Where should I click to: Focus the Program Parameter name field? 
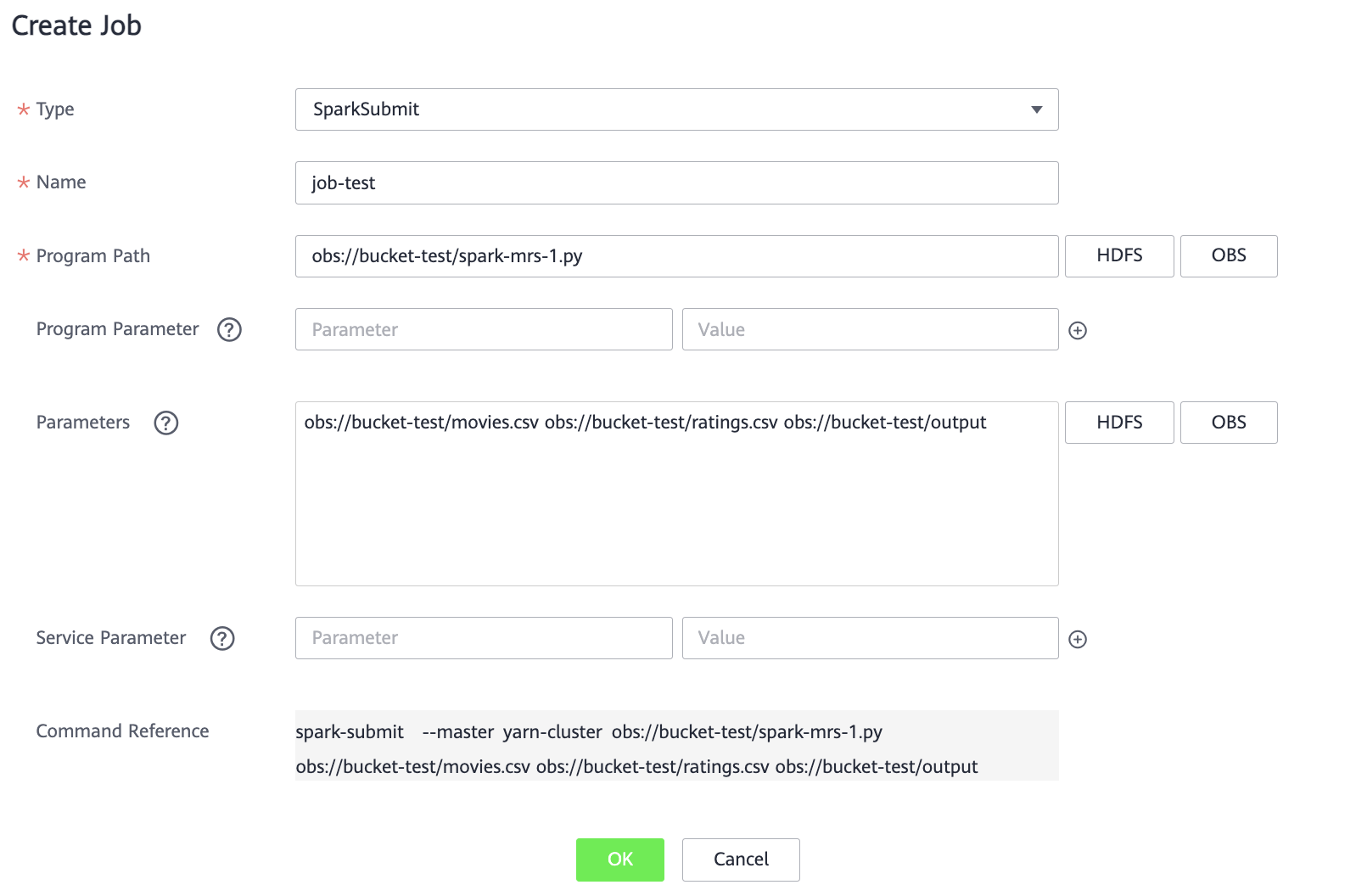[484, 329]
